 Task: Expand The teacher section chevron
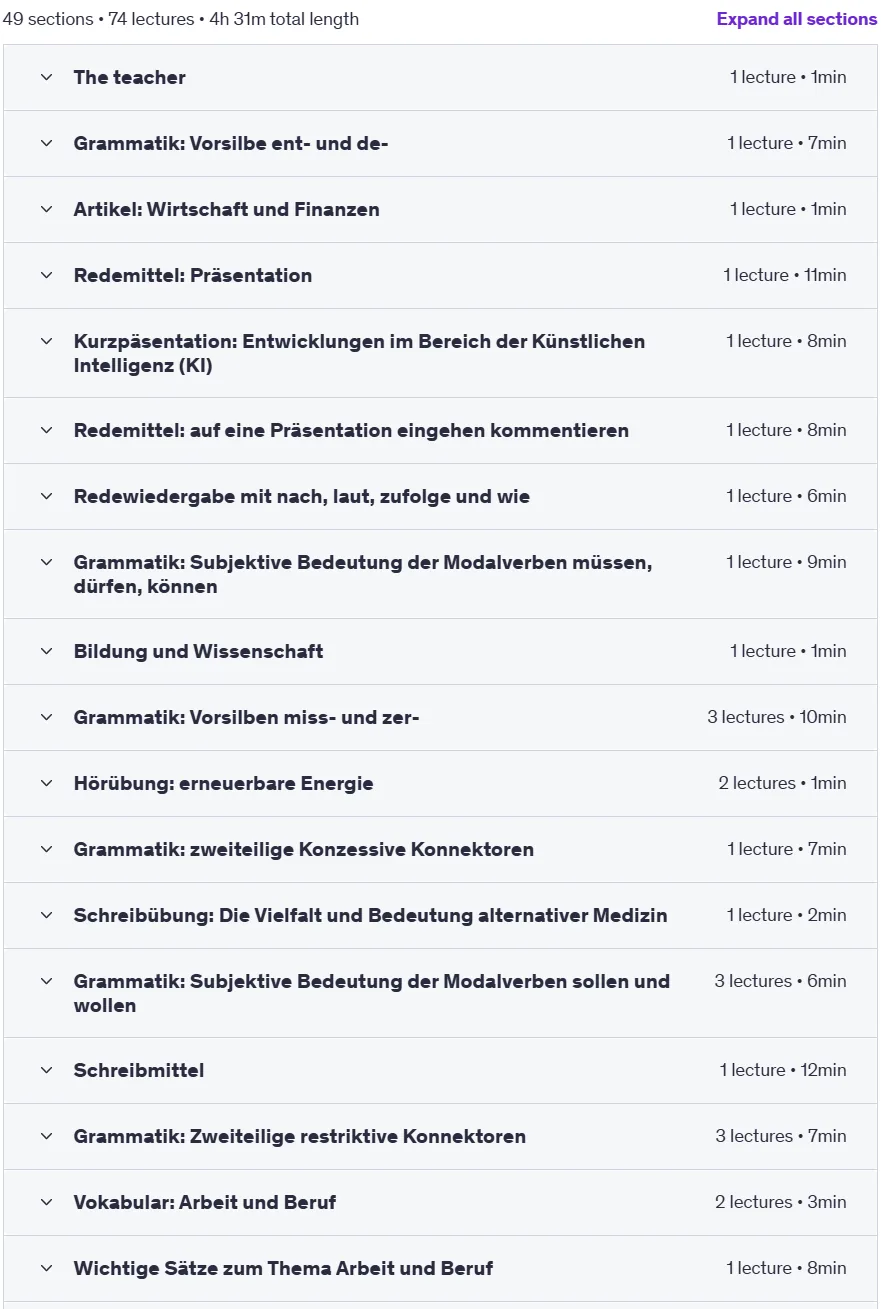(x=46, y=77)
